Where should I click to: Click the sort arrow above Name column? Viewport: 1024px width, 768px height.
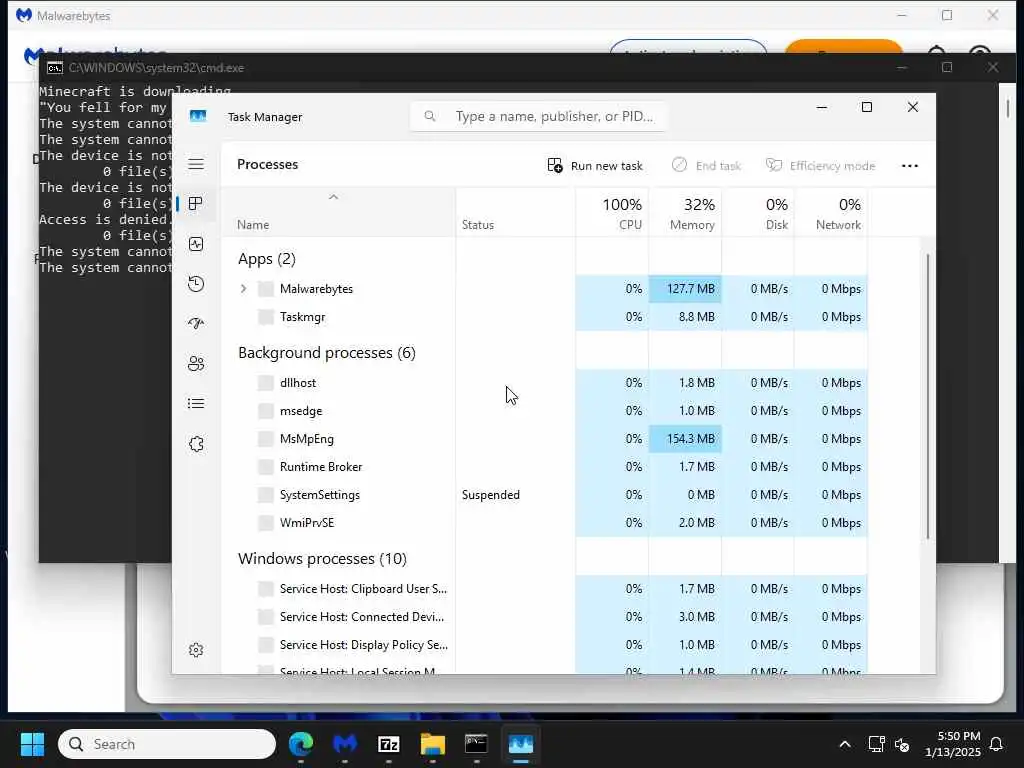333,197
